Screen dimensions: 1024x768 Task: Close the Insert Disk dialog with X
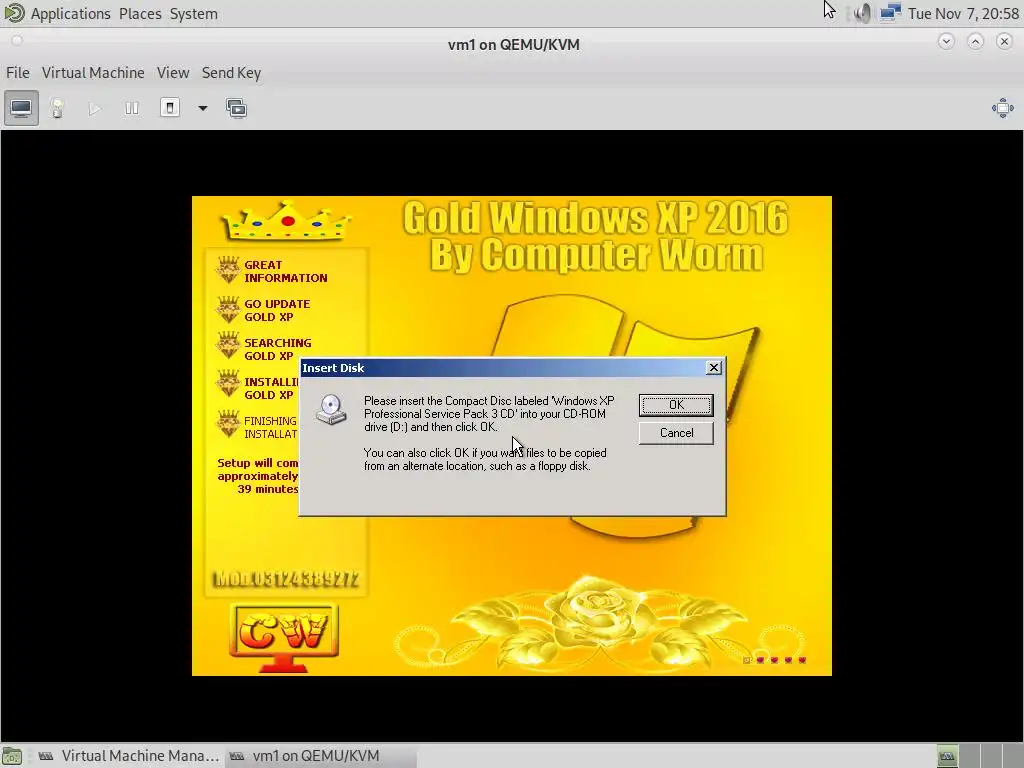coord(714,368)
